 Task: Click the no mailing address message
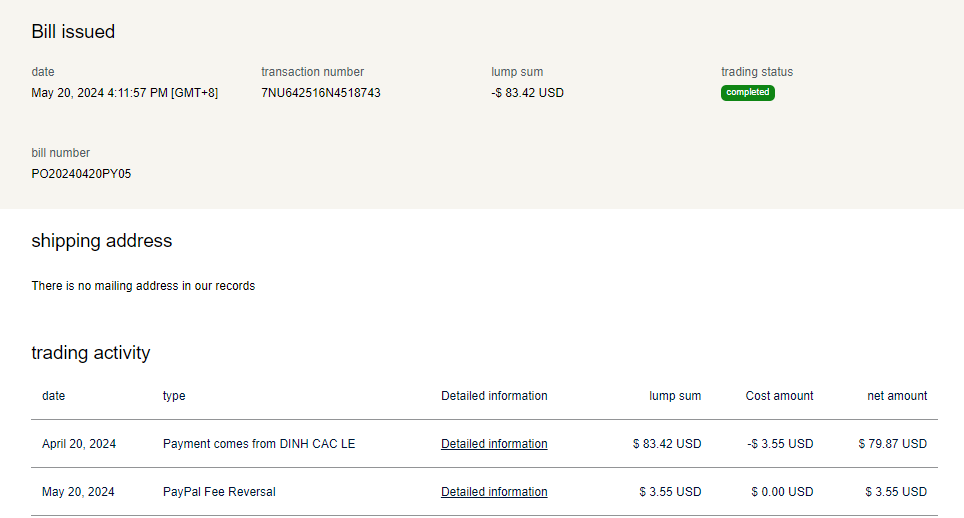[x=143, y=286]
